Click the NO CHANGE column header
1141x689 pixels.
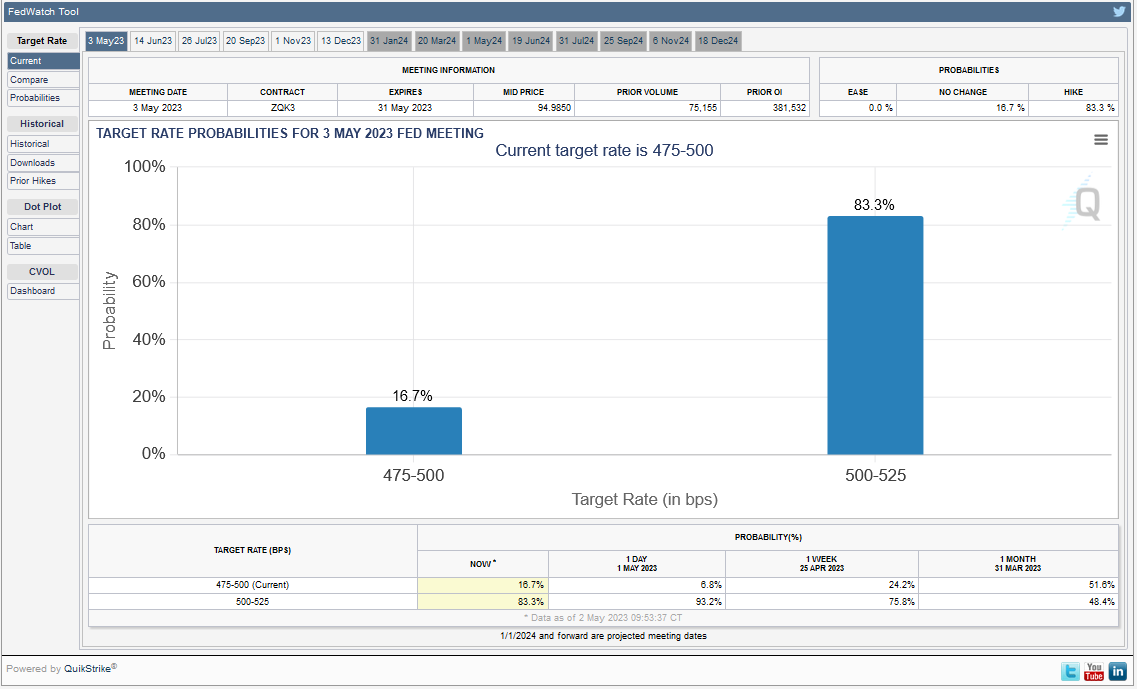point(963,92)
